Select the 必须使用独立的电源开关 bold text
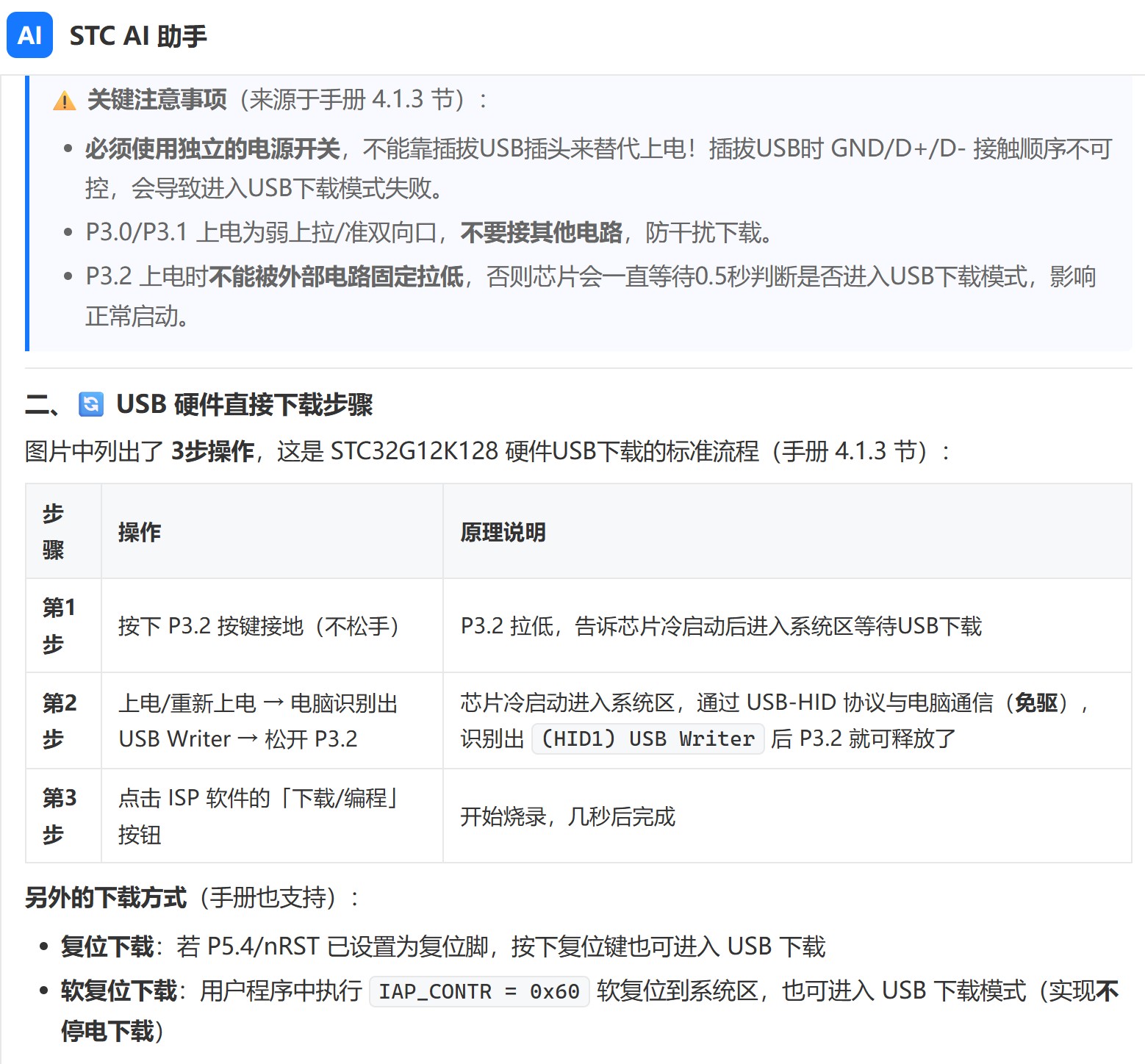This screenshot has height=1064, width=1145. click(212, 149)
